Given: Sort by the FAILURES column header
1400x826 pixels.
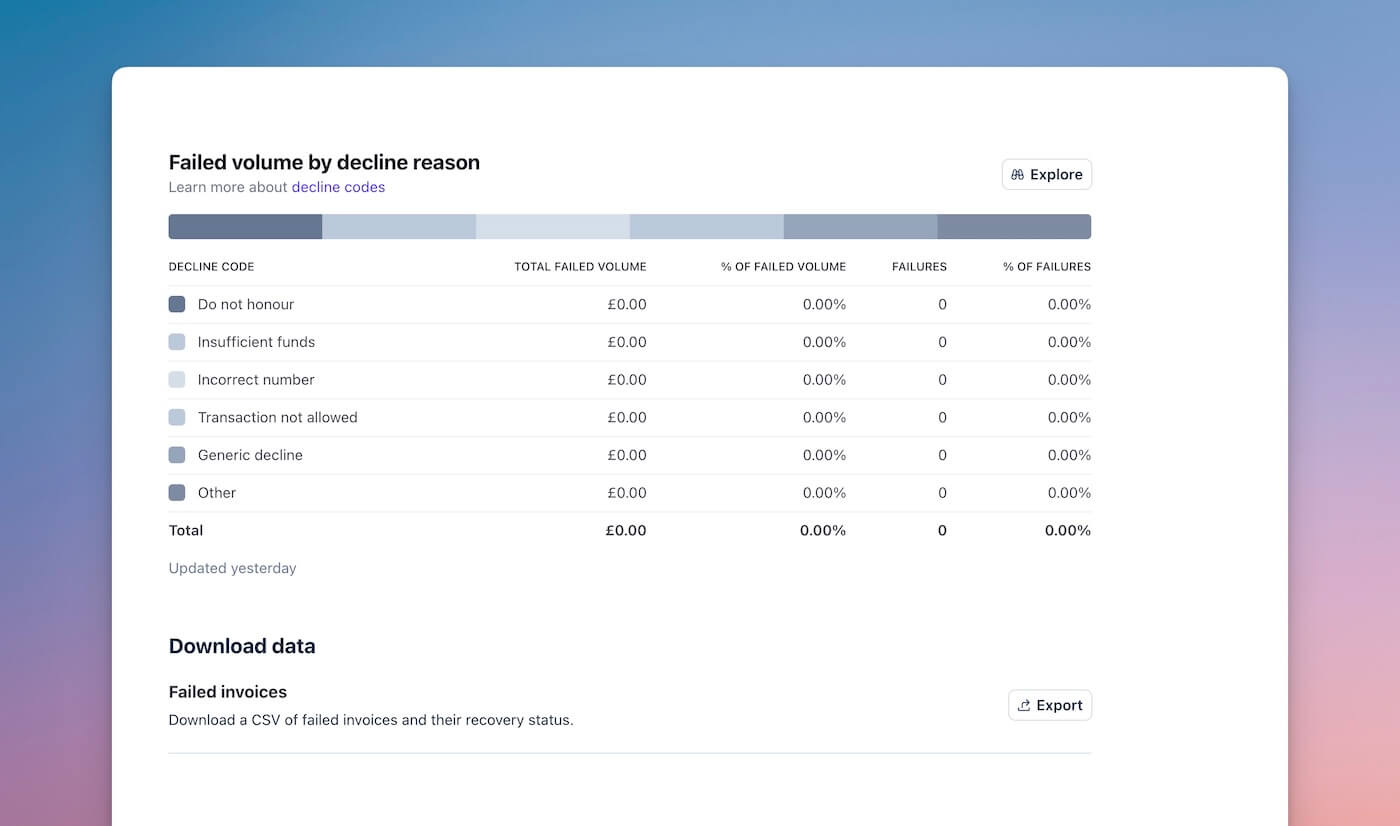Looking at the screenshot, I should [x=919, y=267].
